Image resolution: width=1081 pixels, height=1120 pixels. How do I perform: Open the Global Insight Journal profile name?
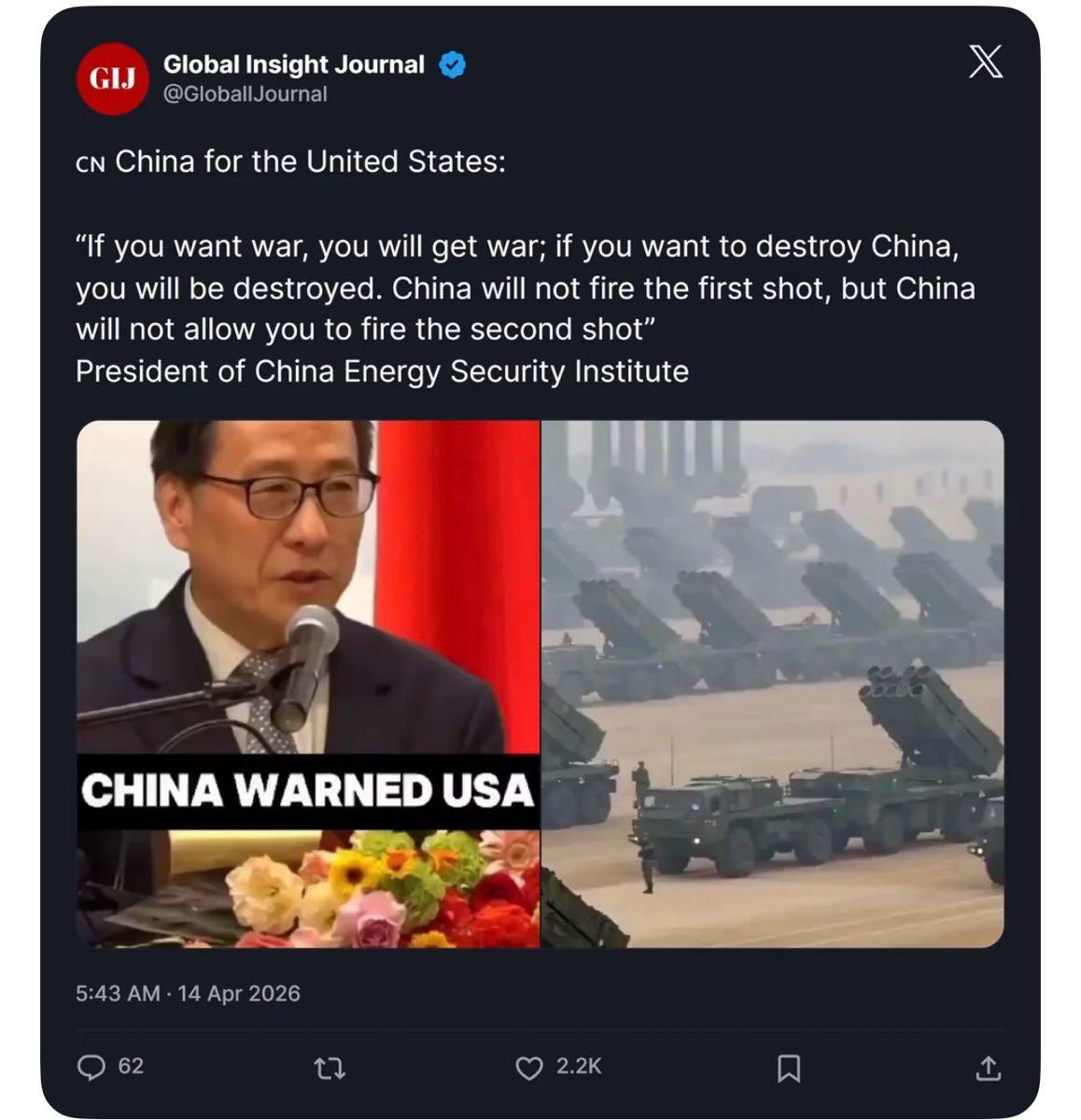click(x=294, y=64)
